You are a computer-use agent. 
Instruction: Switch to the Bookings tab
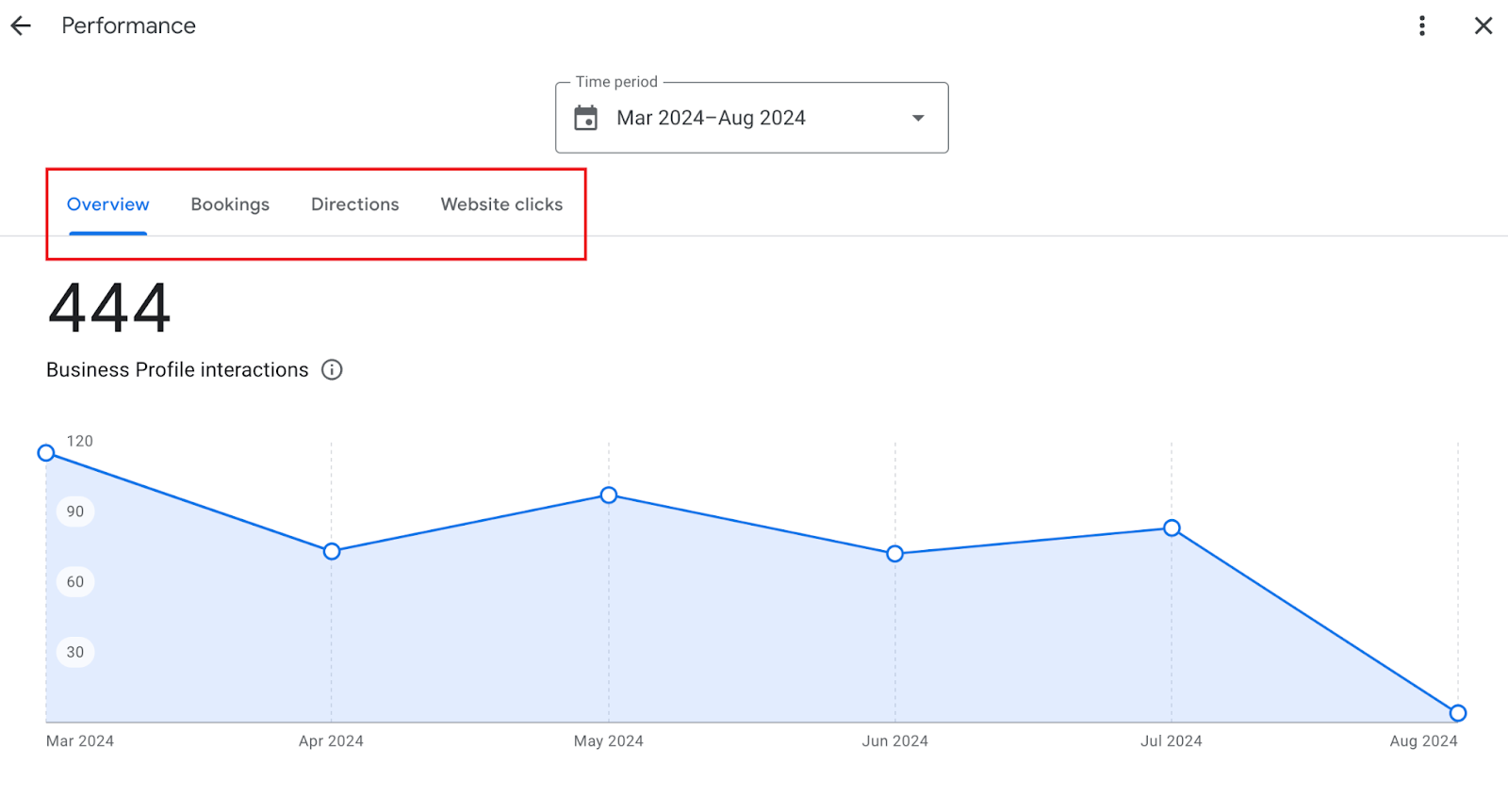click(x=230, y=204)
